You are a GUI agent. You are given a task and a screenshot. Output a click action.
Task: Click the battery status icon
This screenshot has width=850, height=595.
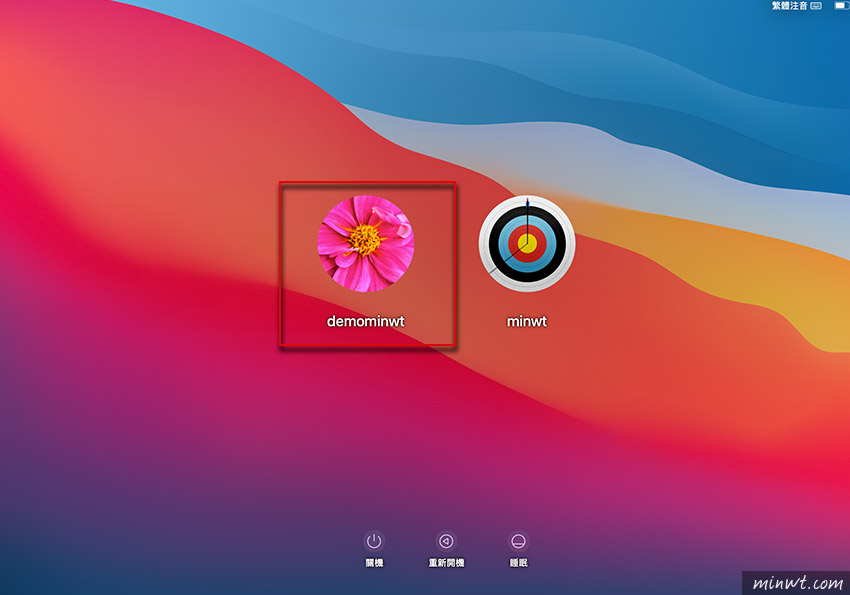(842, 5)
